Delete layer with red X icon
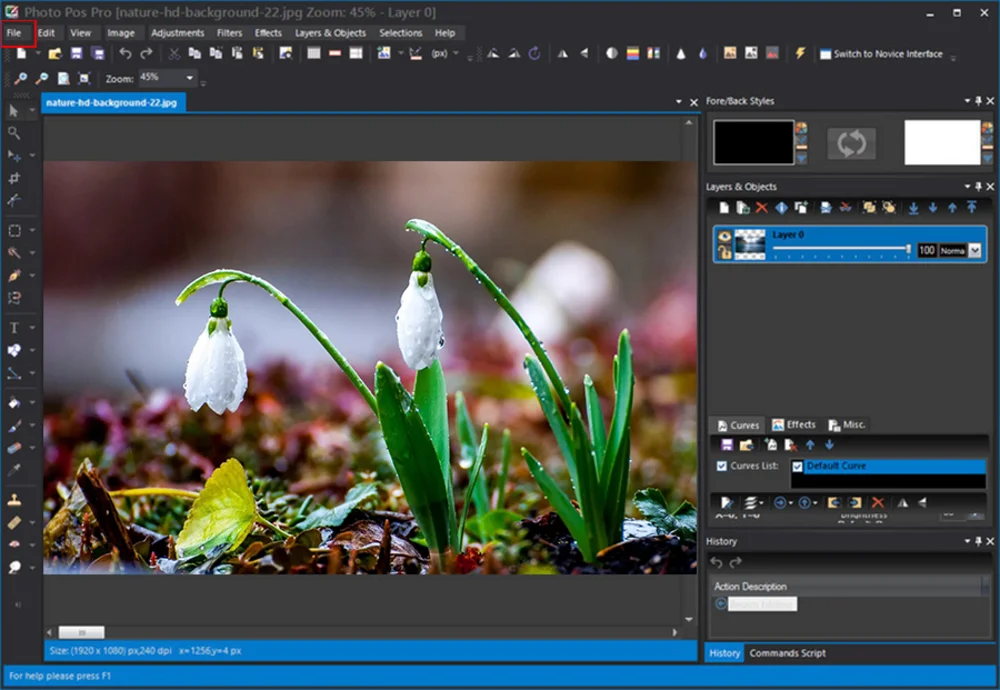 (761, 207)
